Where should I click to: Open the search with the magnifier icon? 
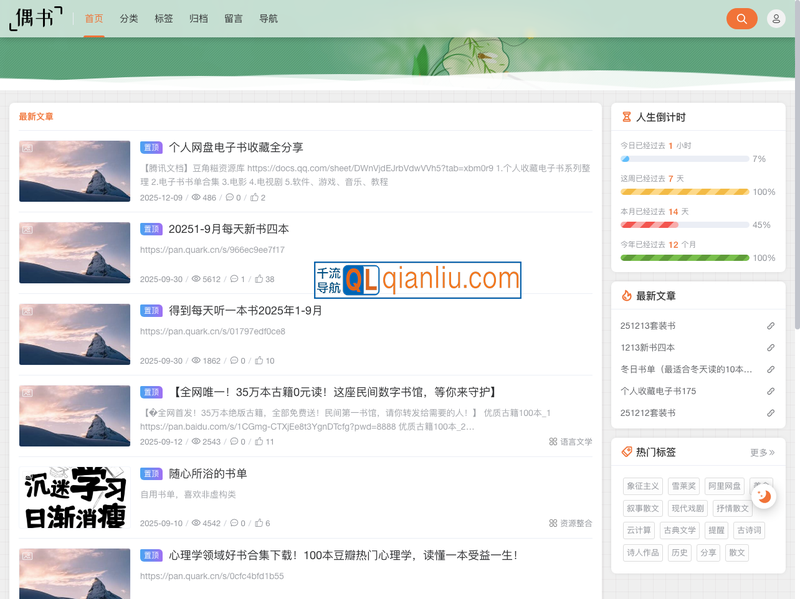pyautogui.click(x=741, y=18)
